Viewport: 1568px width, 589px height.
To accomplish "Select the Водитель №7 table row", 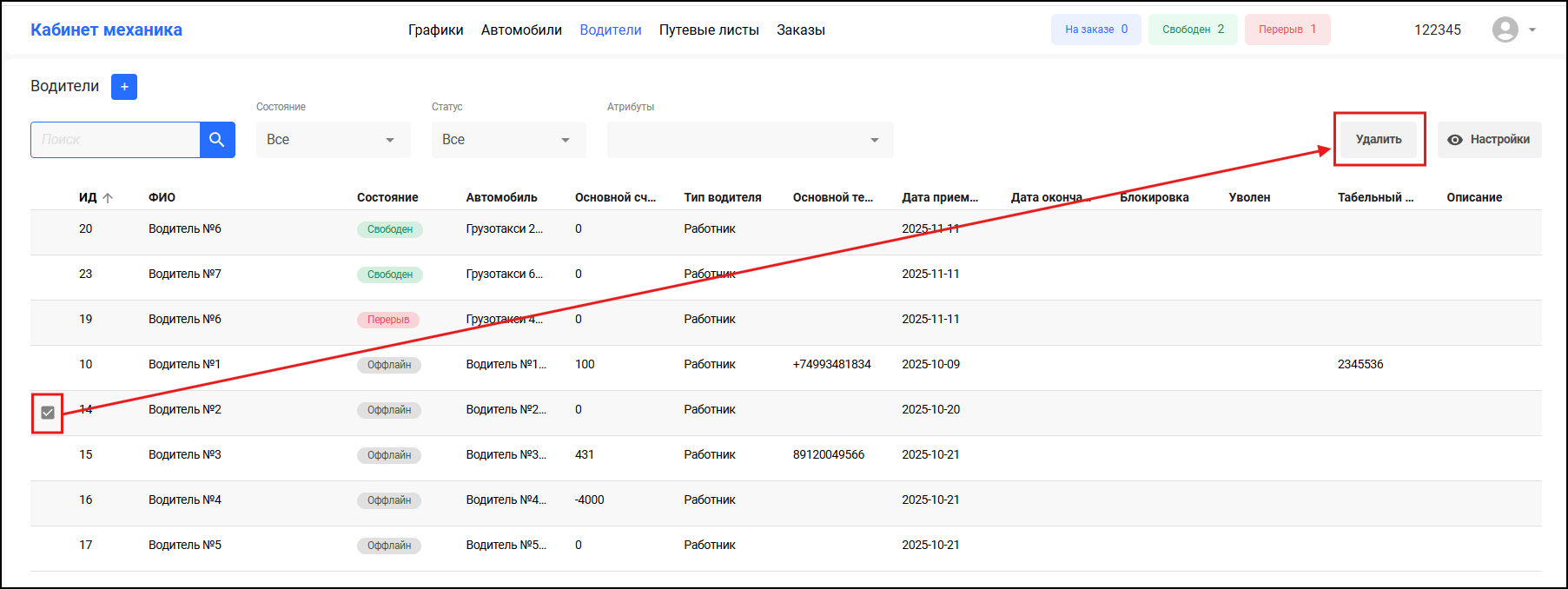I will (x=185, y=275).
